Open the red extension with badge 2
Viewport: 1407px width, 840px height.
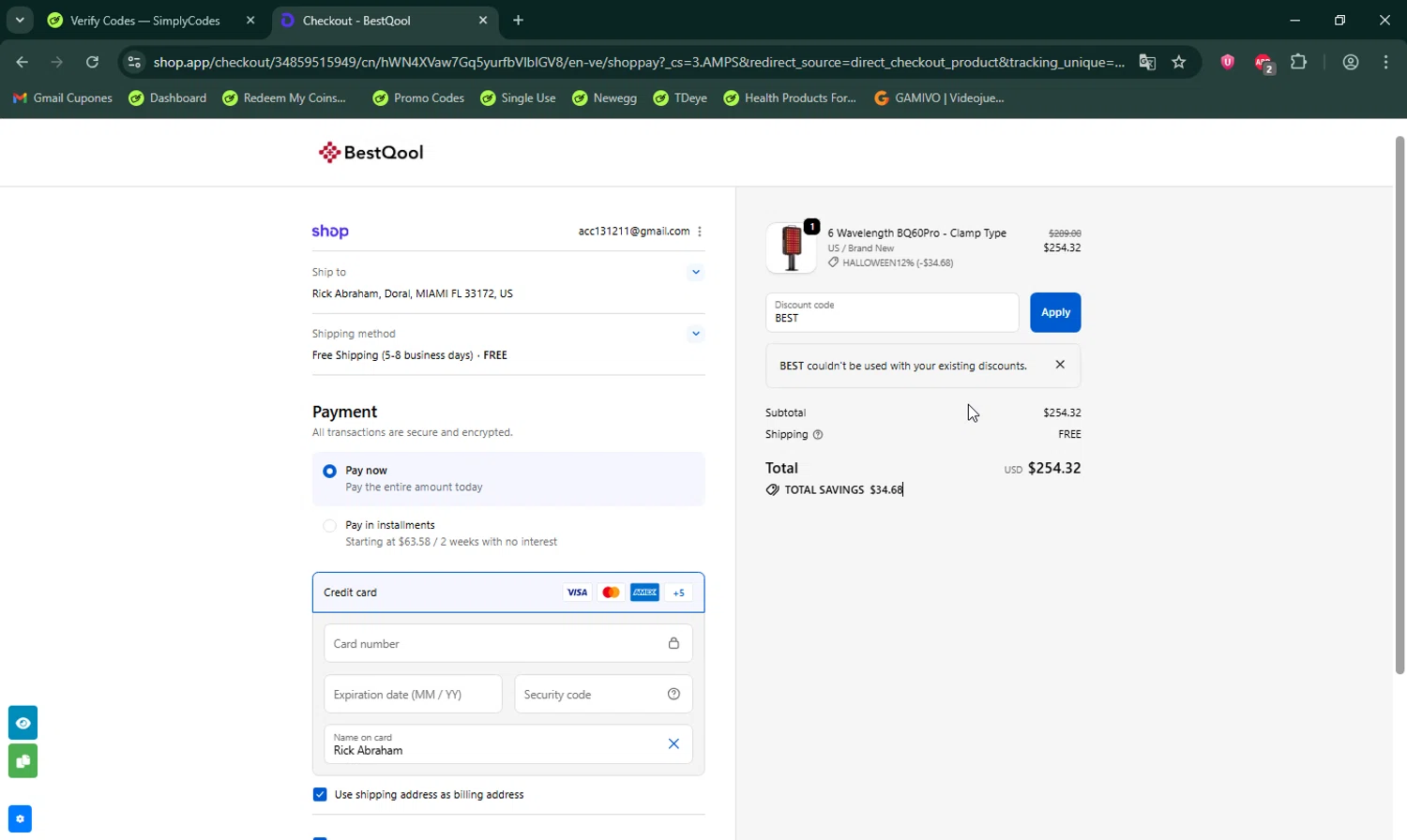click(x=1263, y=63)
